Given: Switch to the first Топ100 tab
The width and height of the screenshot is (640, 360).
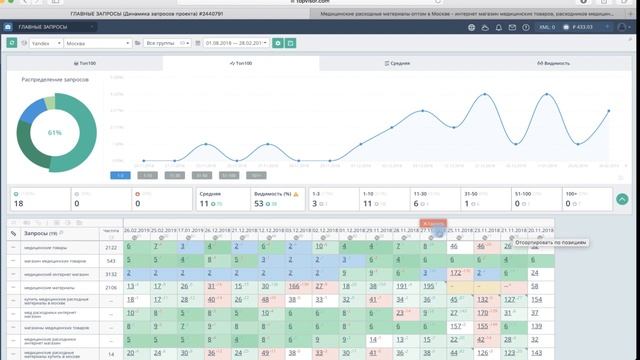Looking at the screenshot, I should tap(85, 63).
